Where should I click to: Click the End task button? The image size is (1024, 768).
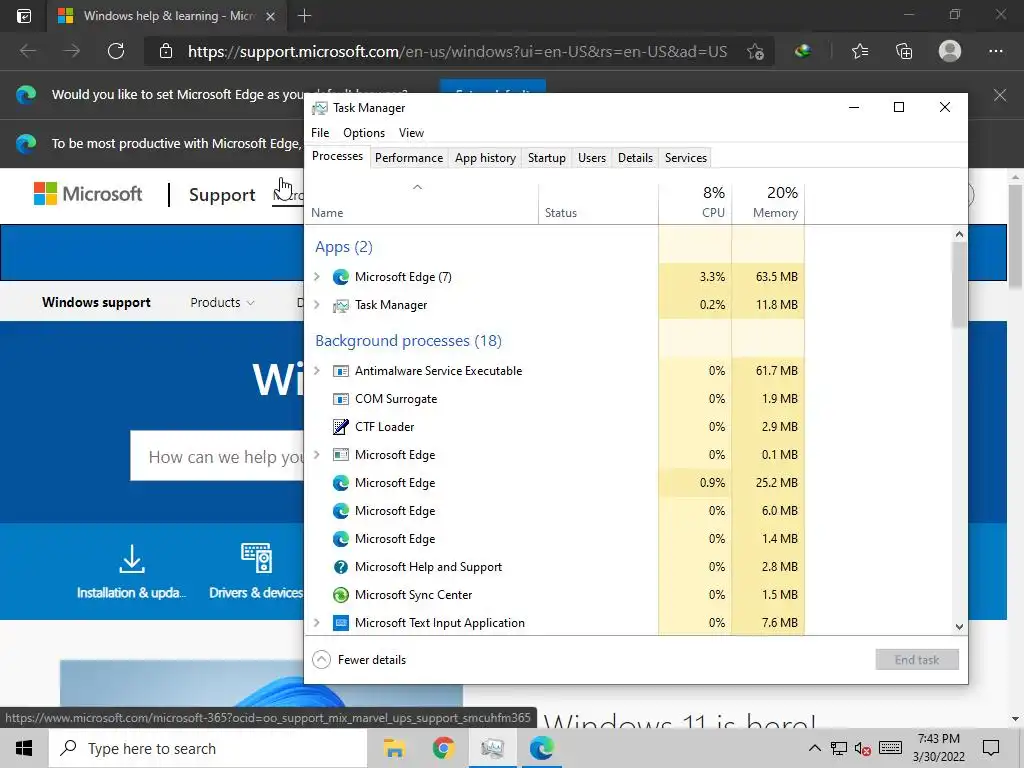click(917, 660)
